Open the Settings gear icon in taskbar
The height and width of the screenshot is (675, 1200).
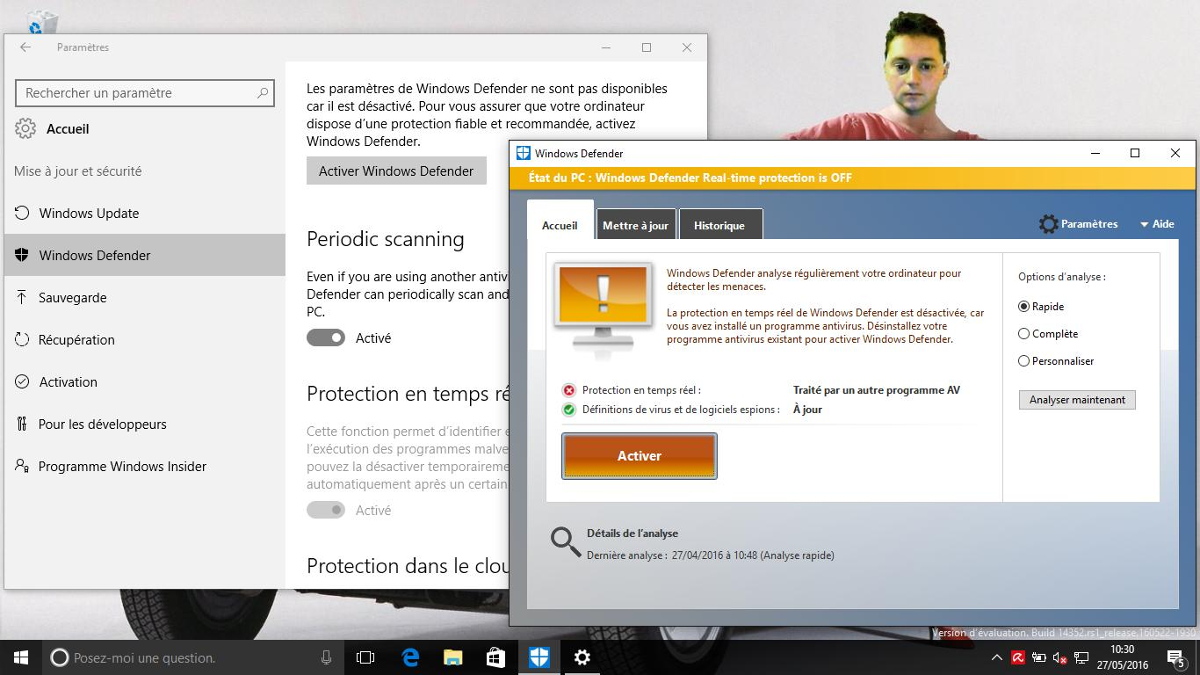tap(582, 657)
